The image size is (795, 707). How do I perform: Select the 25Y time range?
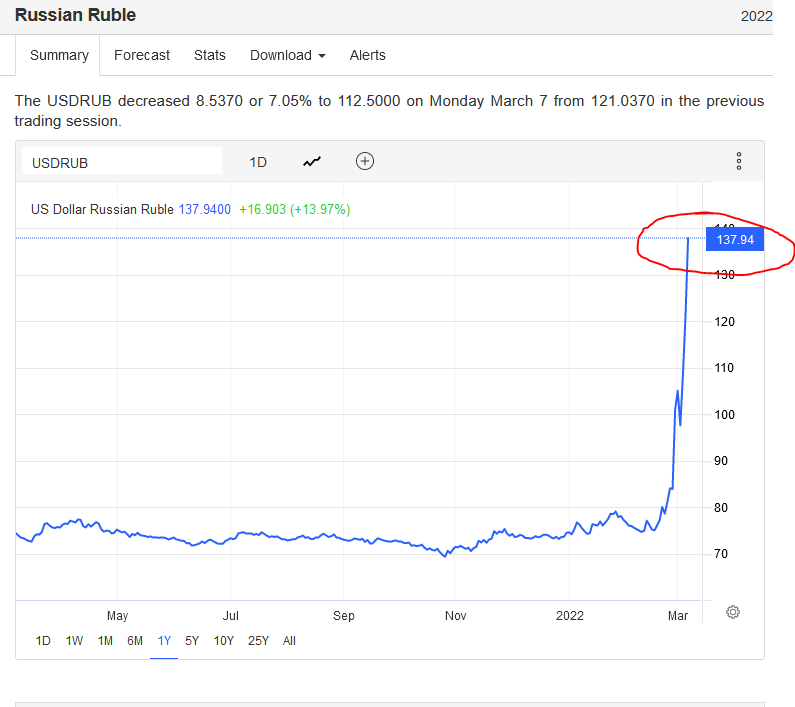258,641
